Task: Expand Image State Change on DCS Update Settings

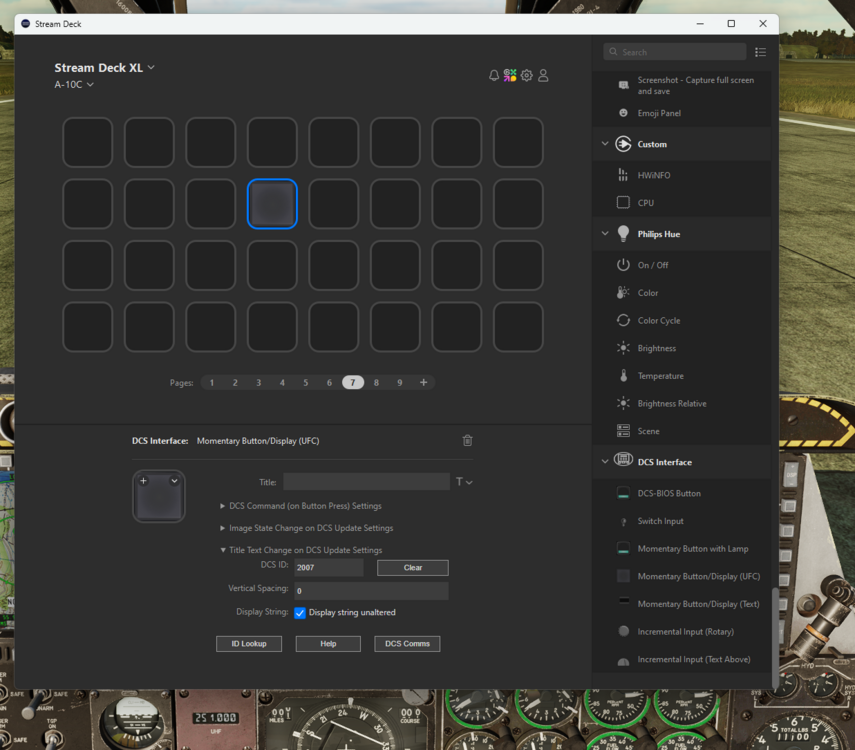Action: 310,528
